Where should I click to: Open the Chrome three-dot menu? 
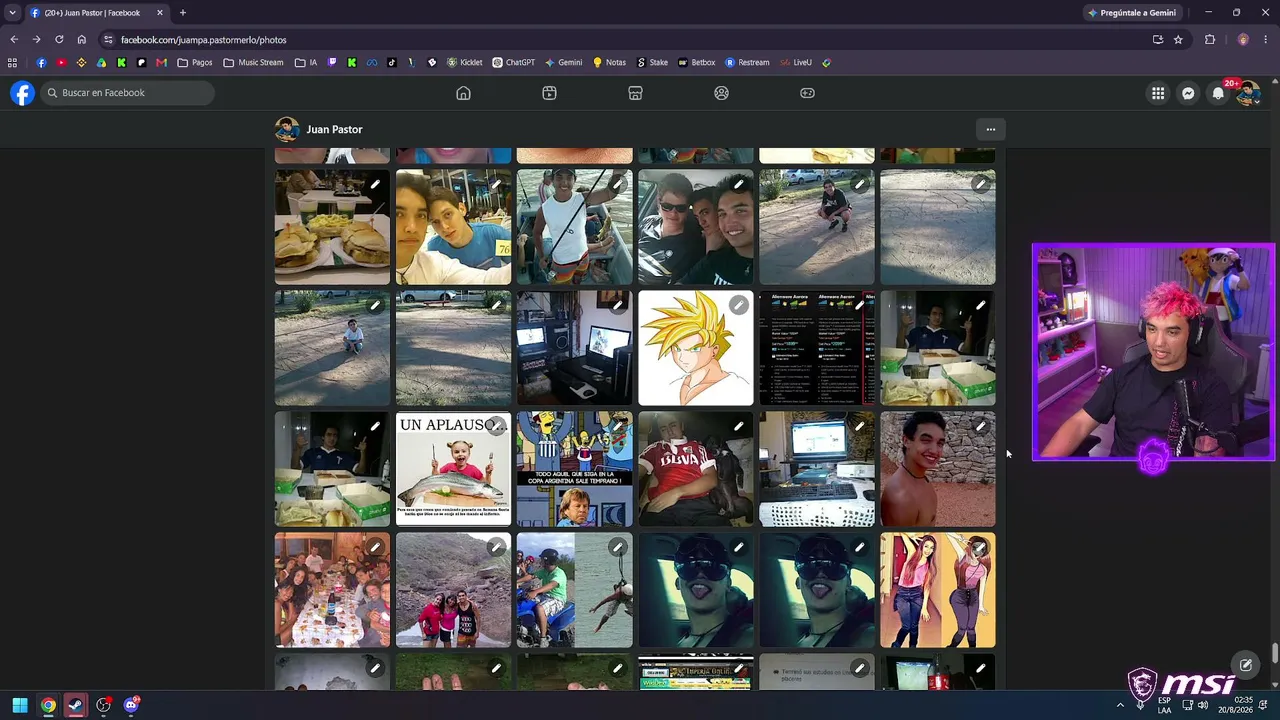(x=1266, y=40)
